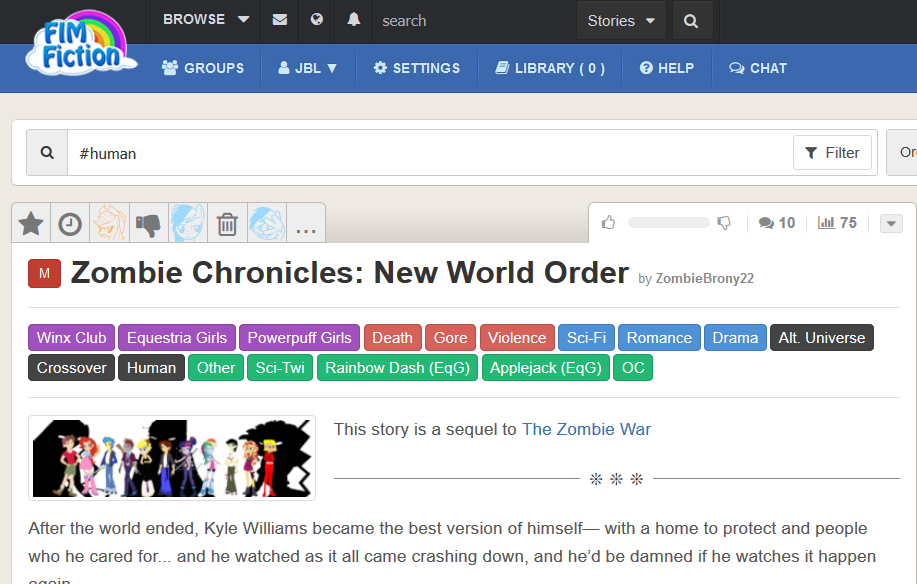This screenshot has width=917, height=584.
Task: Open private messages envelope icon
Action: [x=279, y=20]
